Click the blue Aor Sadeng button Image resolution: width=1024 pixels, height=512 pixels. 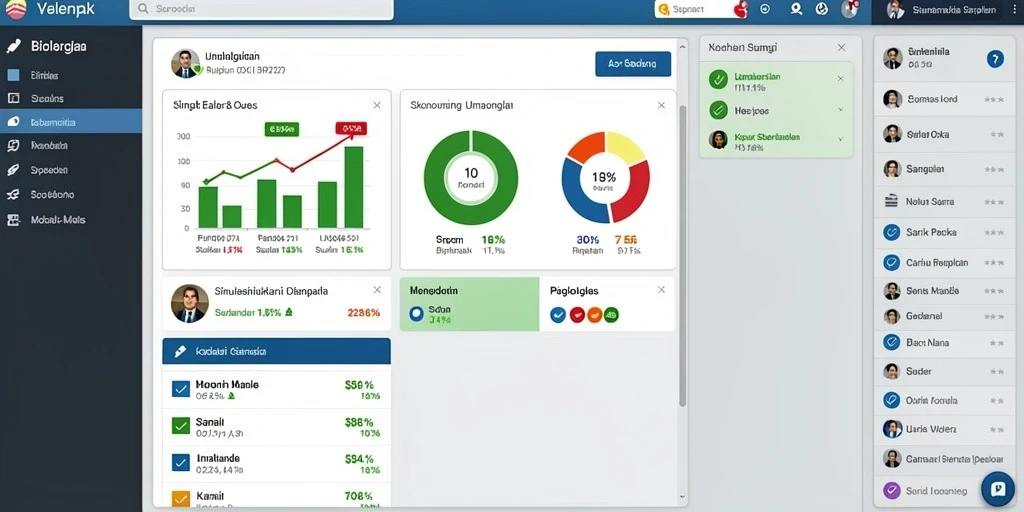click(x=633, y=64)
